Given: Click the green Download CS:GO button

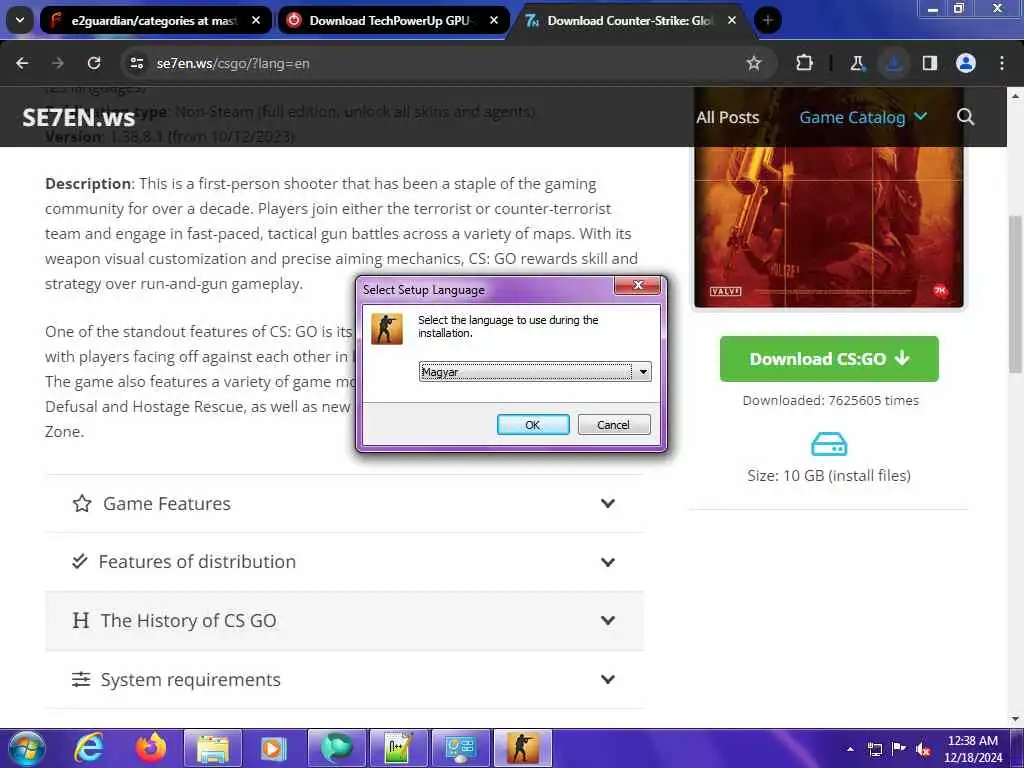Looking at the screenshot, I should (x=829, y=359).
